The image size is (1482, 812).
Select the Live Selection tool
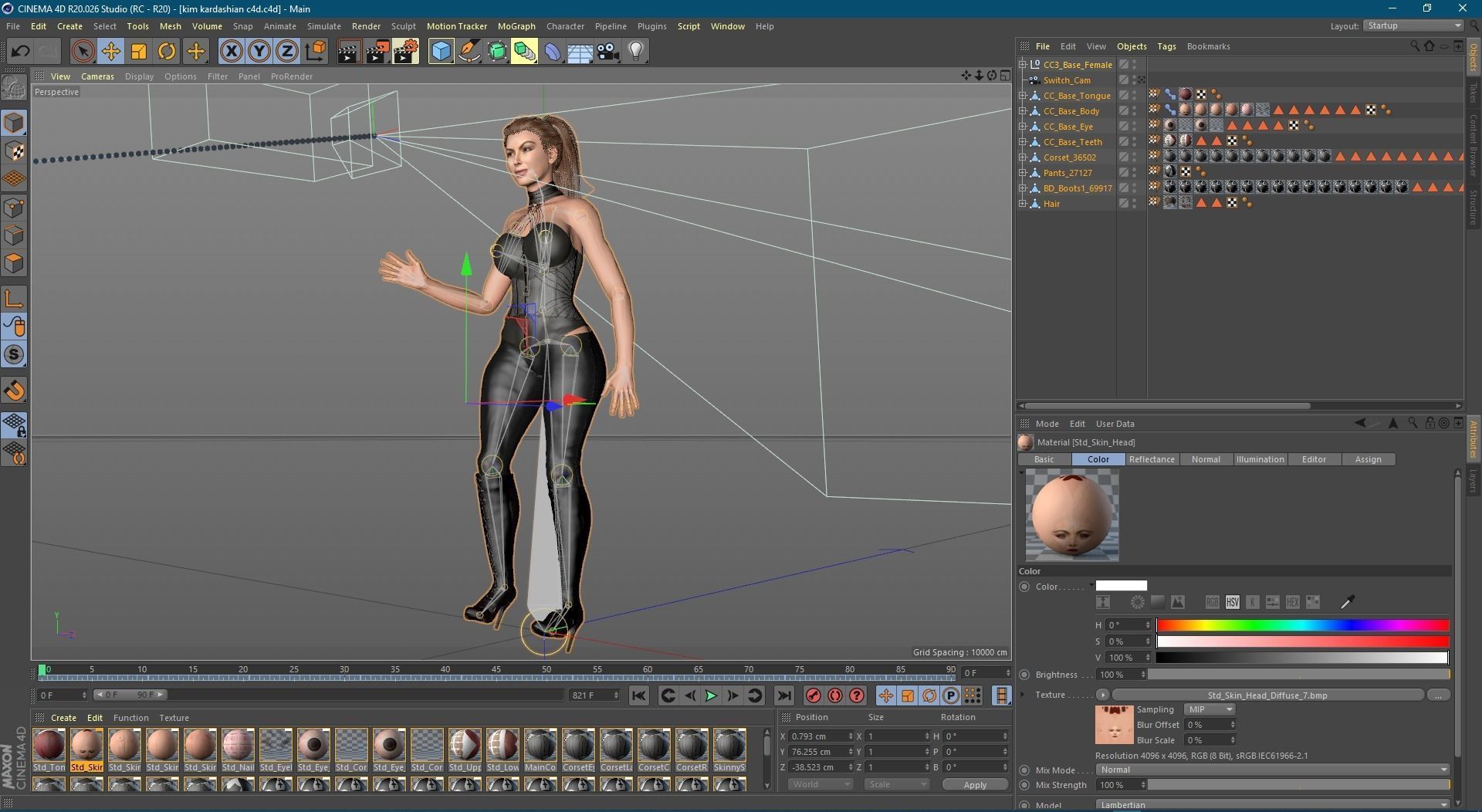click(x=83, y=52)
